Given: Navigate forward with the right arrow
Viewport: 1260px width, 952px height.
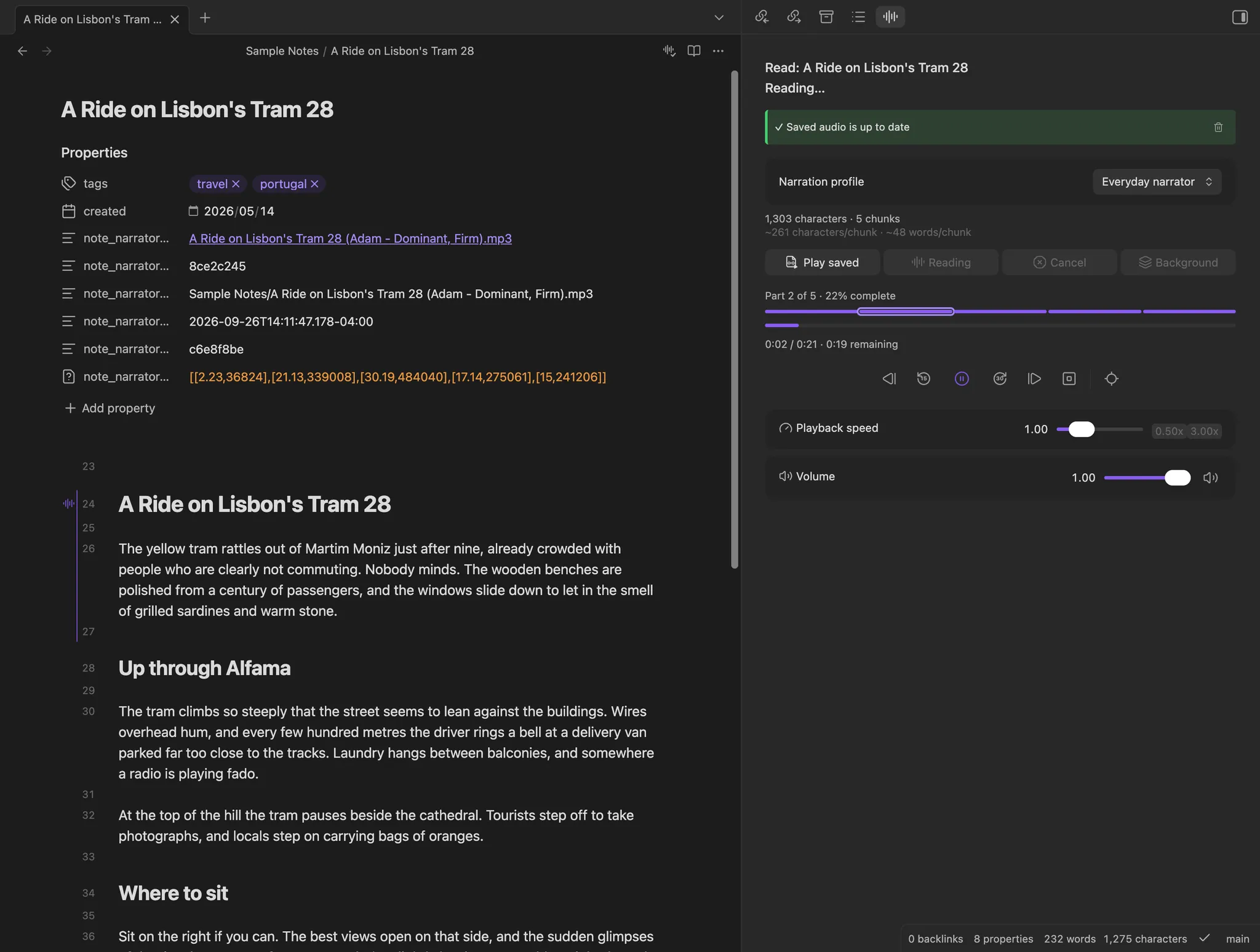Looking at the screenshot, I should pyautogui.click(x=47, y=51).
